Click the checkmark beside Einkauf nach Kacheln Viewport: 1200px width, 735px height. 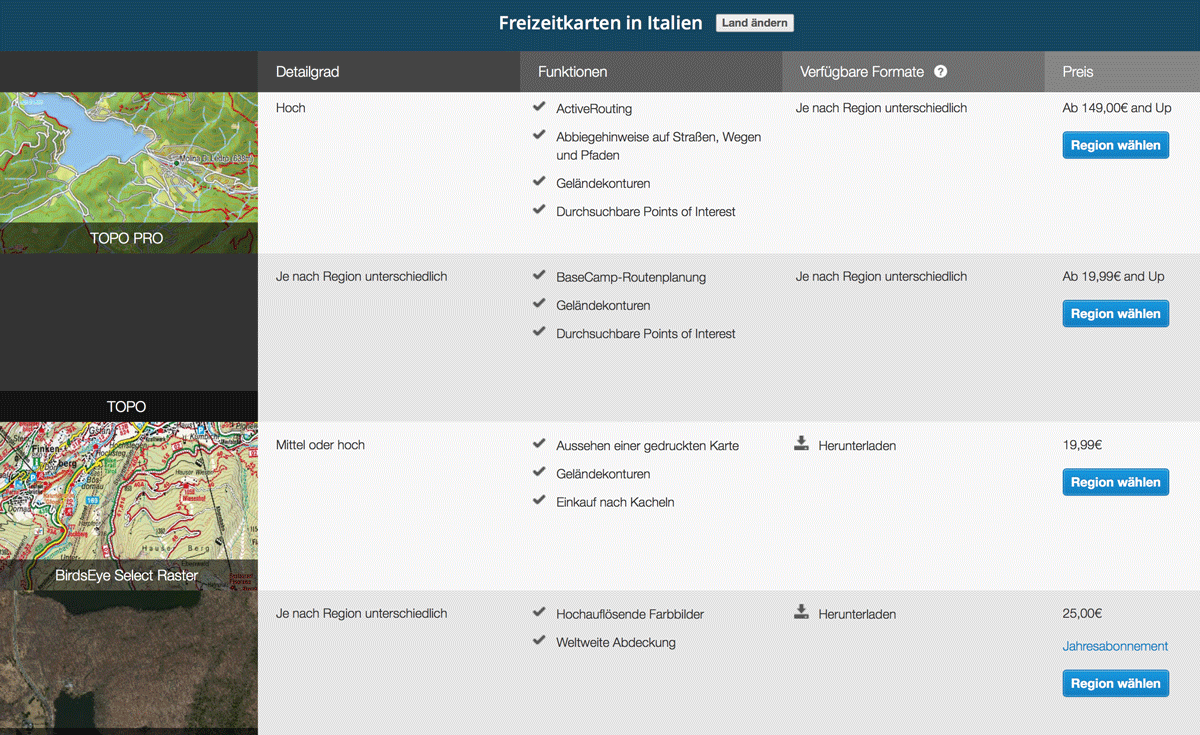(x=539, y=500)
